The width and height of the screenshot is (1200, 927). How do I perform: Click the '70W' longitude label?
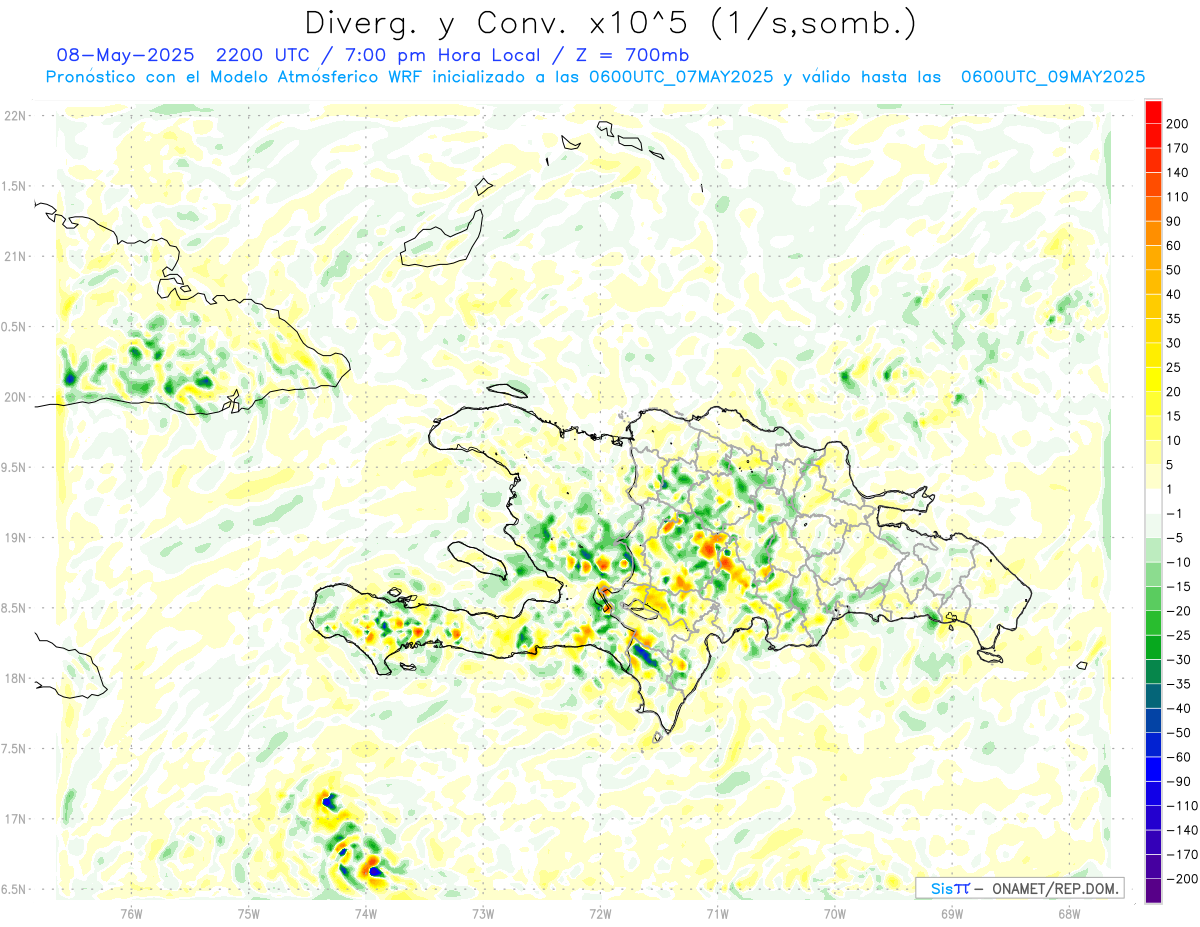click(x=835, y=912)
